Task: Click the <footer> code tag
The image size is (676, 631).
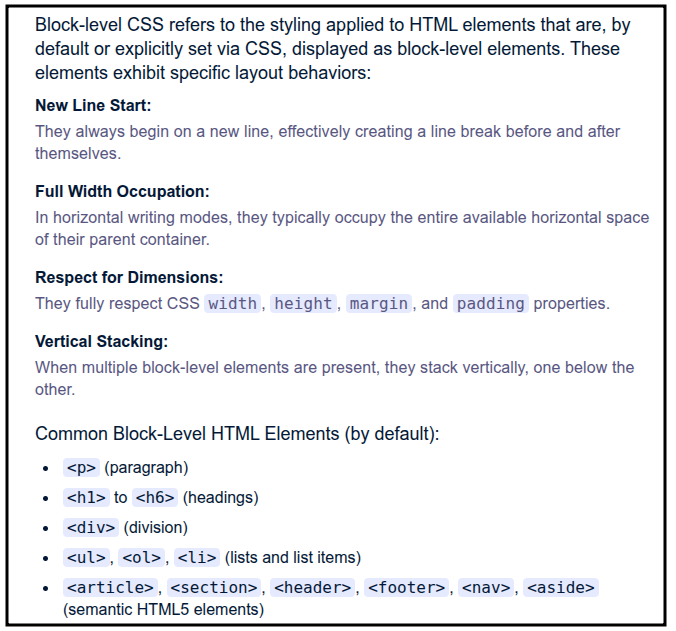Action: (406, 587)
